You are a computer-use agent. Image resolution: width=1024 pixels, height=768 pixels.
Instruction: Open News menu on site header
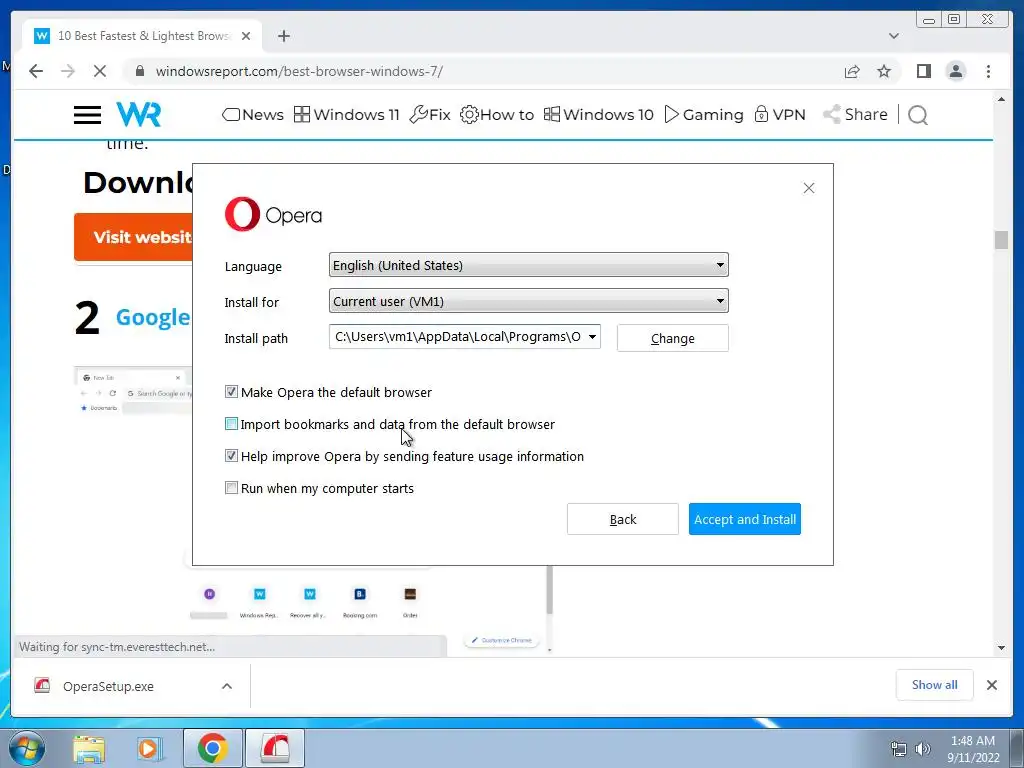253,115
